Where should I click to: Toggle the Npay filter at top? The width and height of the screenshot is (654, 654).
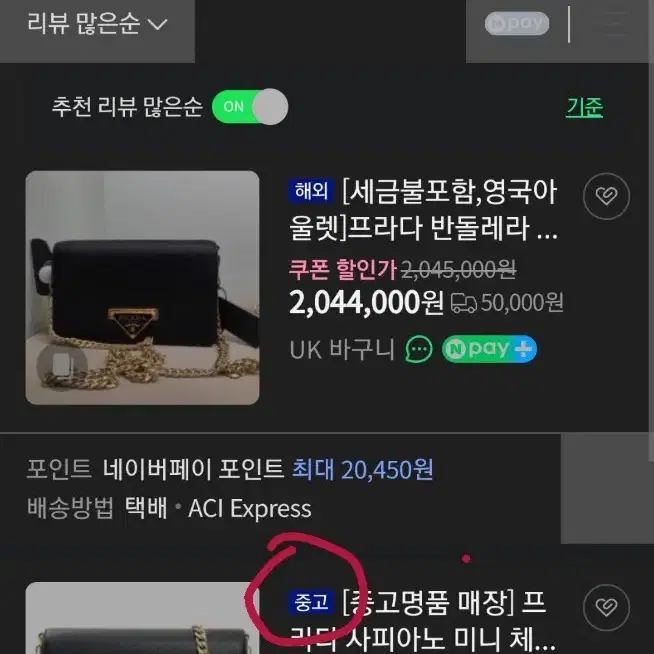tap(516, 24)
